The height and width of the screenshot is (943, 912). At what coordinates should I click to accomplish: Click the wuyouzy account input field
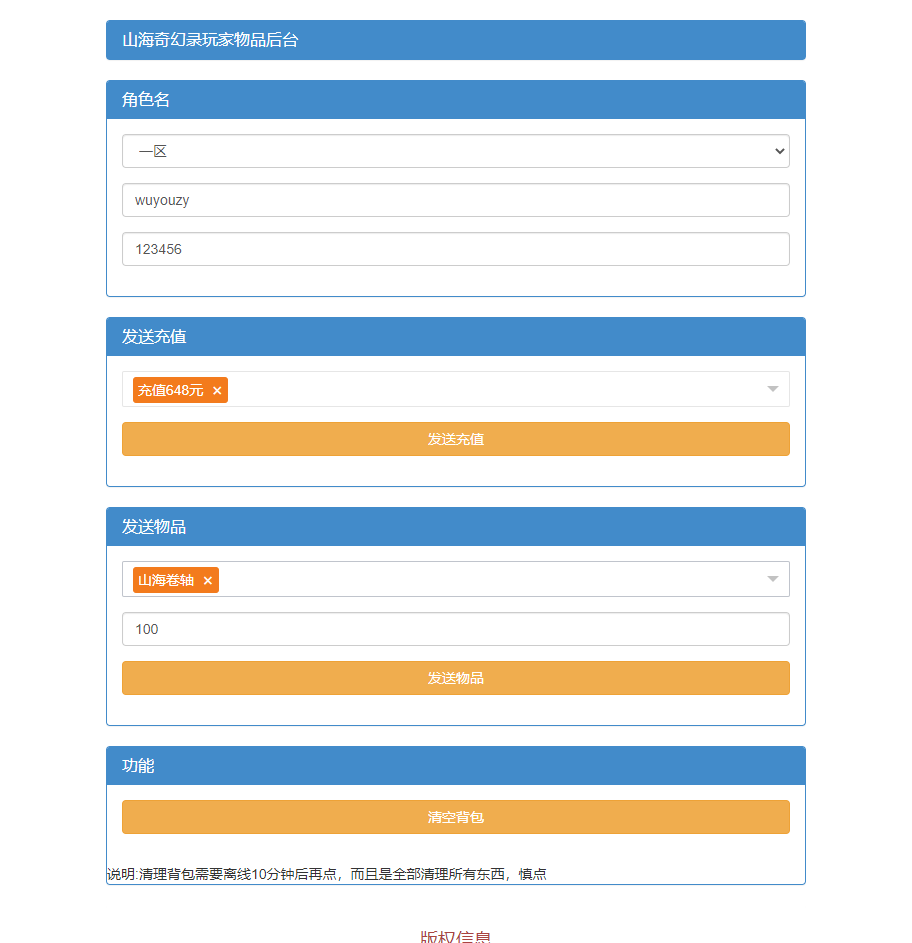tap(455, 200)
